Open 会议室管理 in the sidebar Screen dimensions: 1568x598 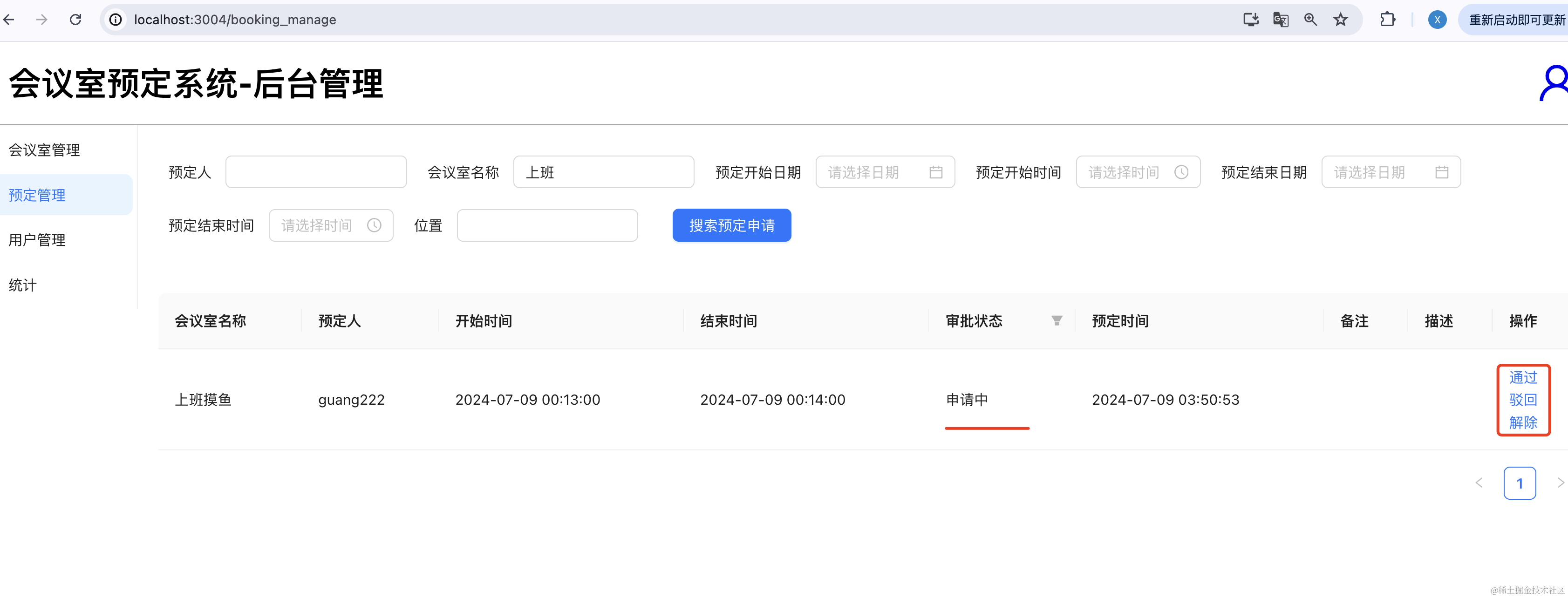44,150
